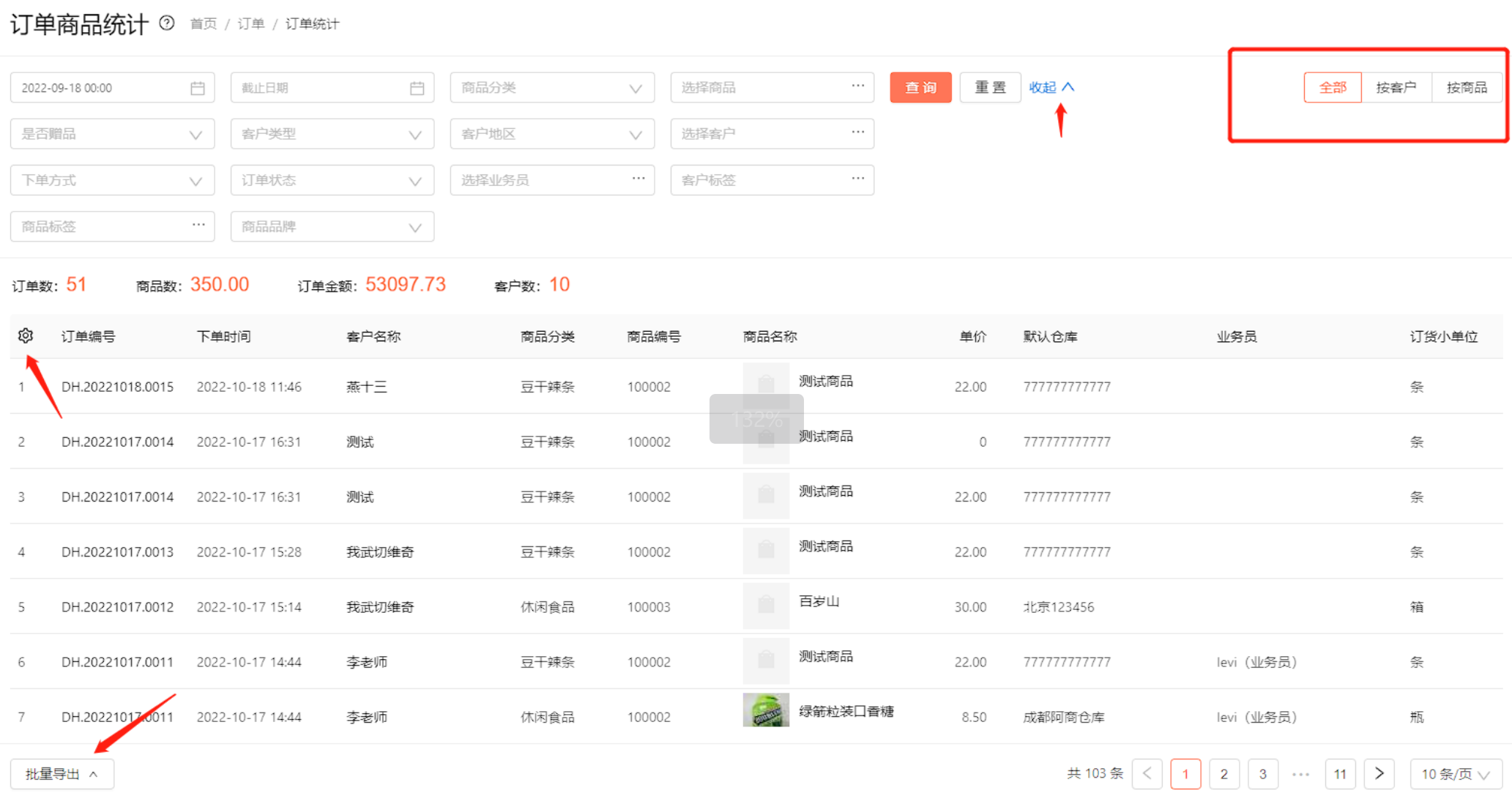The height and width of the screenshot is (796, 1512).
Task: Expand the 商品分类 dropdown
Action: pos(552,88)
